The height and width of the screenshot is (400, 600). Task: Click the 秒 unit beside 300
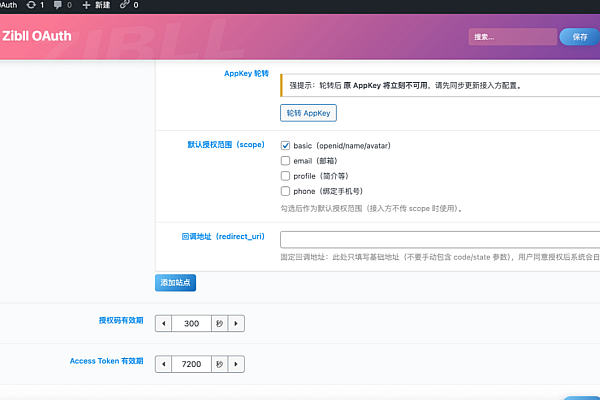(220, 323)
